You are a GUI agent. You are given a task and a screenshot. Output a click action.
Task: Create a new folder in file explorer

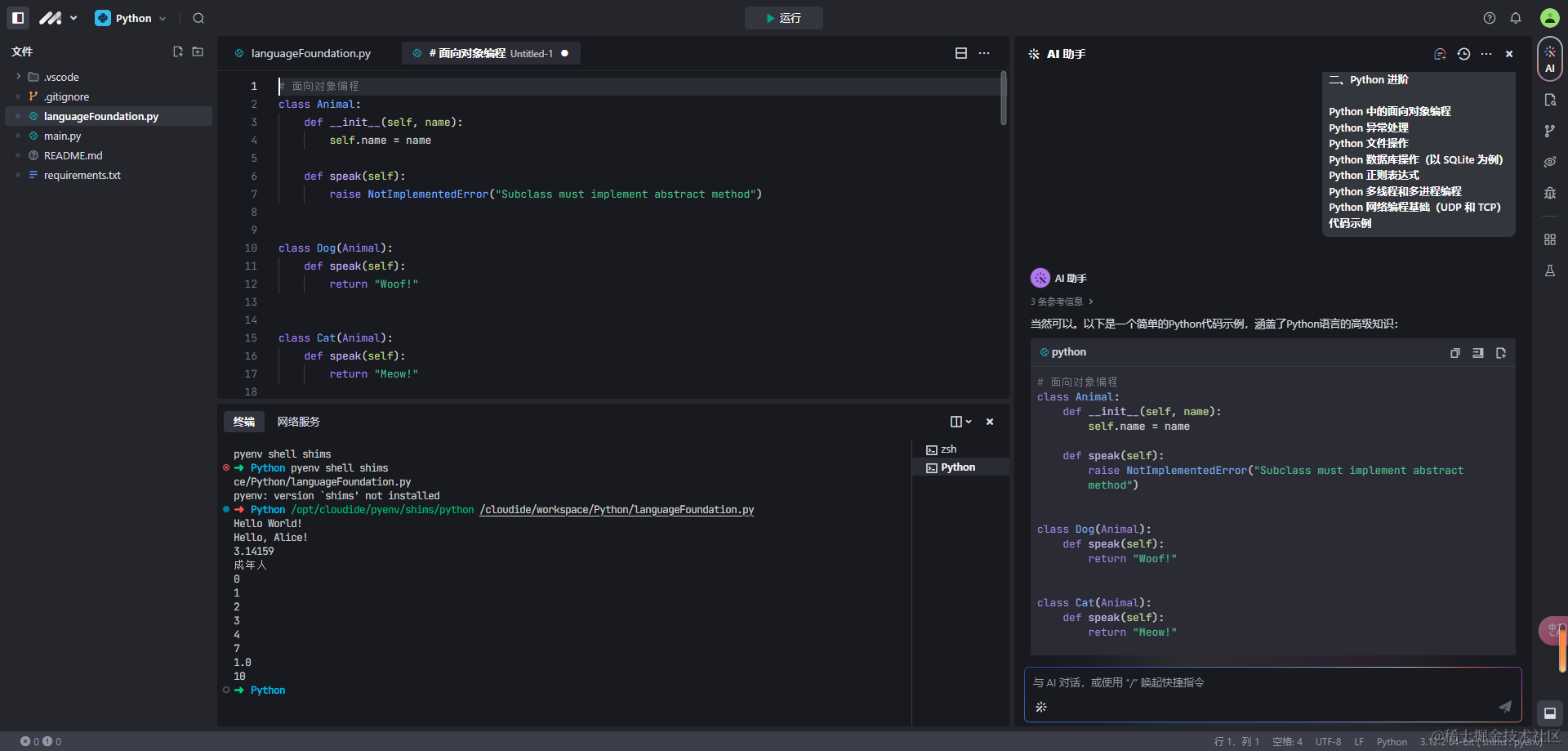pos(198,51)
